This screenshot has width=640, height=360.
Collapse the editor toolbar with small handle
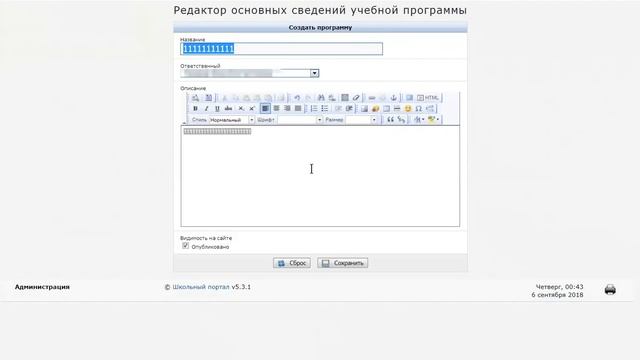[x=184, y=122]
